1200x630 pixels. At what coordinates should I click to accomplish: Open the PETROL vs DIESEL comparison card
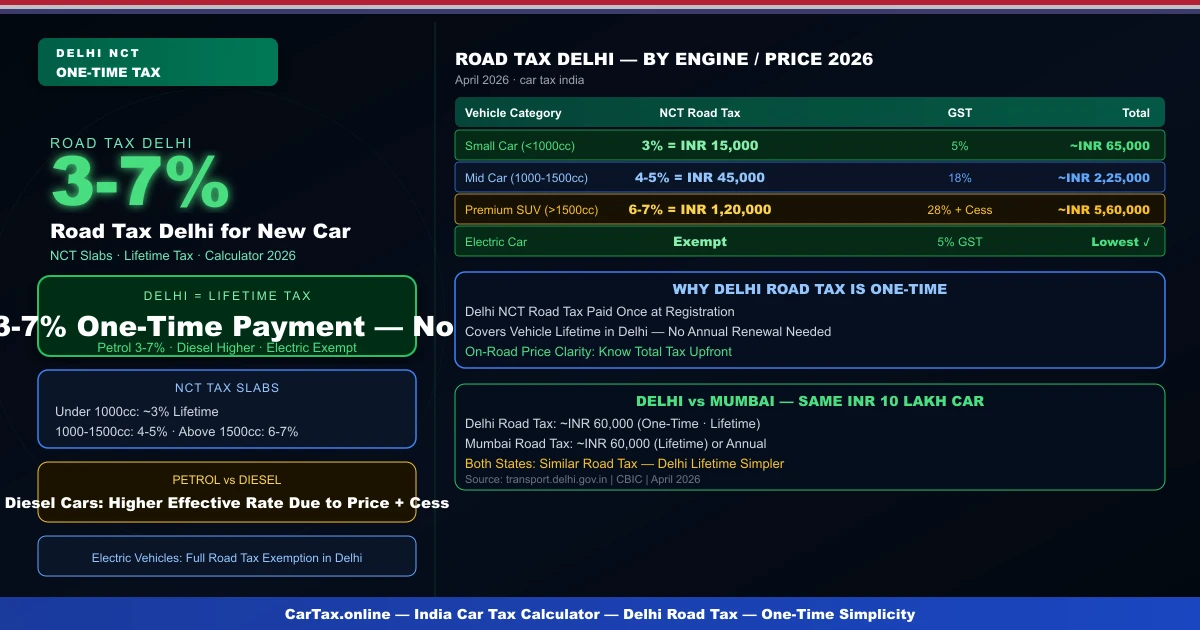coord(227,491)
